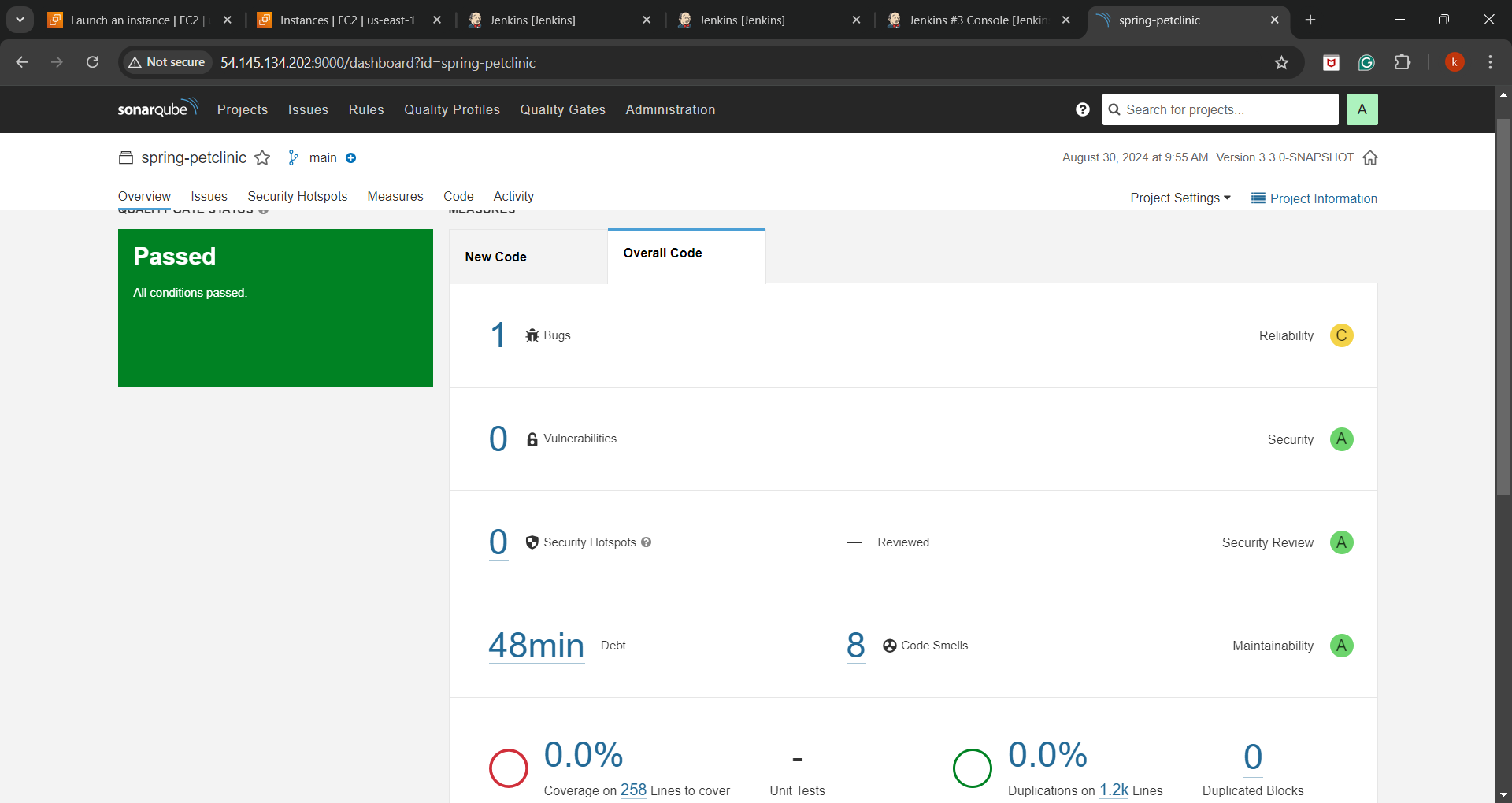Image resolution: width=1512 pixels, height=803 pixels.
Task: Open Quality Gates in the top menu
Action: point(562,109)
